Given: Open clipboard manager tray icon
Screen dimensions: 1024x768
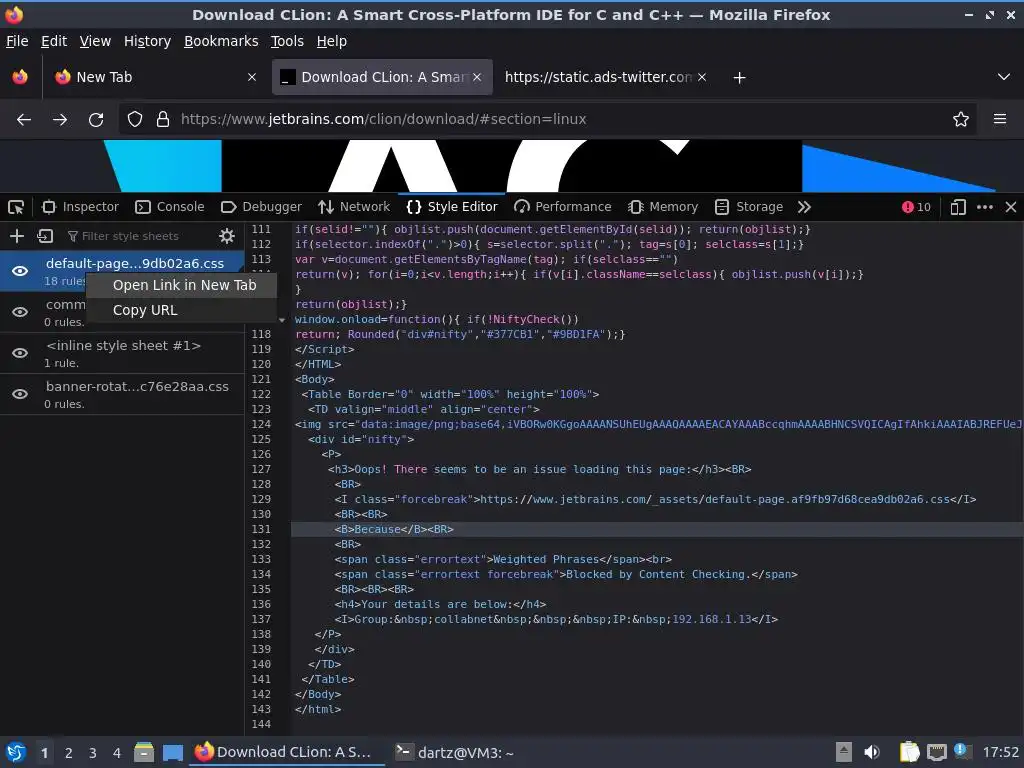Looking at the screenshot, I should (x=908, y=752).
